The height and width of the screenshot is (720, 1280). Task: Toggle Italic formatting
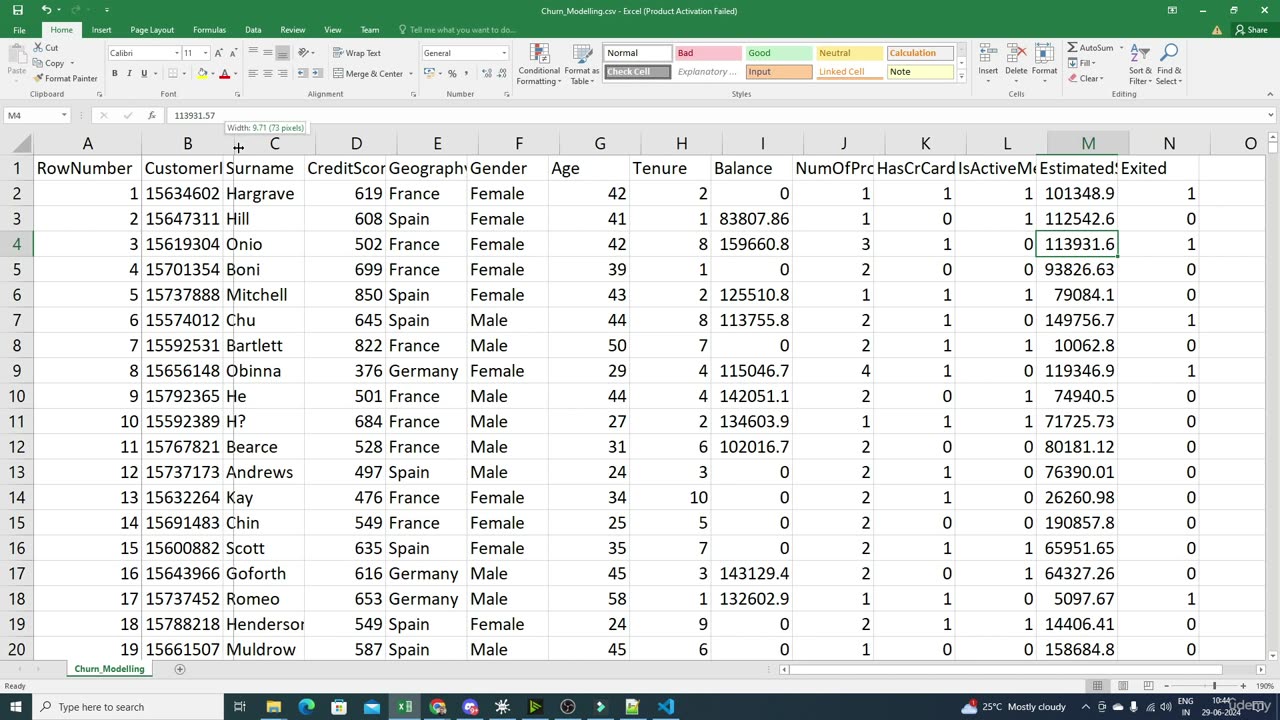tap(129, 73)
